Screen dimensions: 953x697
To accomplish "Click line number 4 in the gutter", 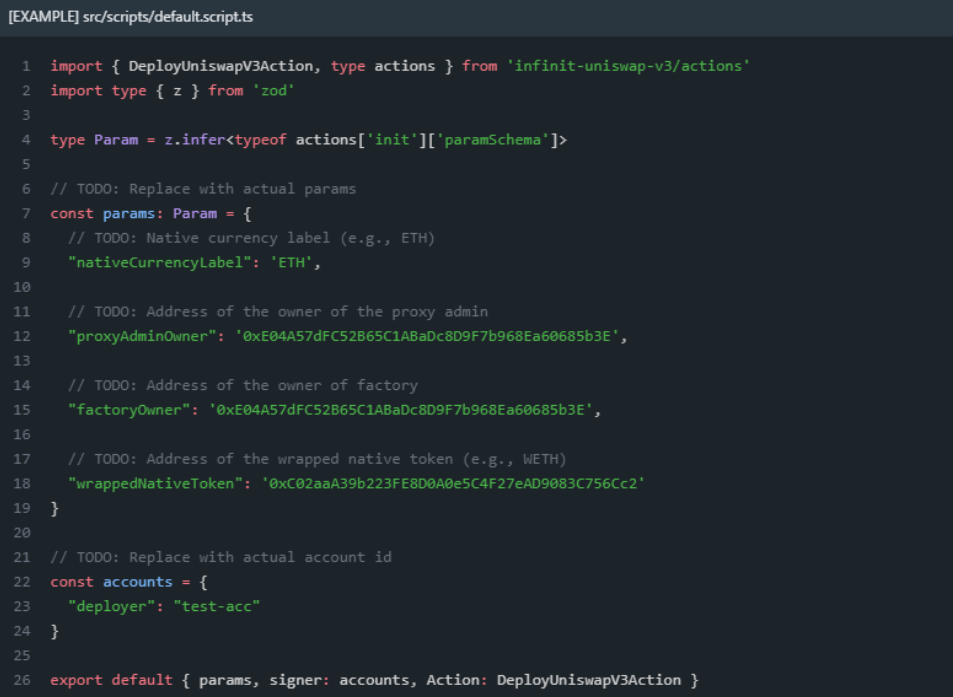I will [26, 140].
